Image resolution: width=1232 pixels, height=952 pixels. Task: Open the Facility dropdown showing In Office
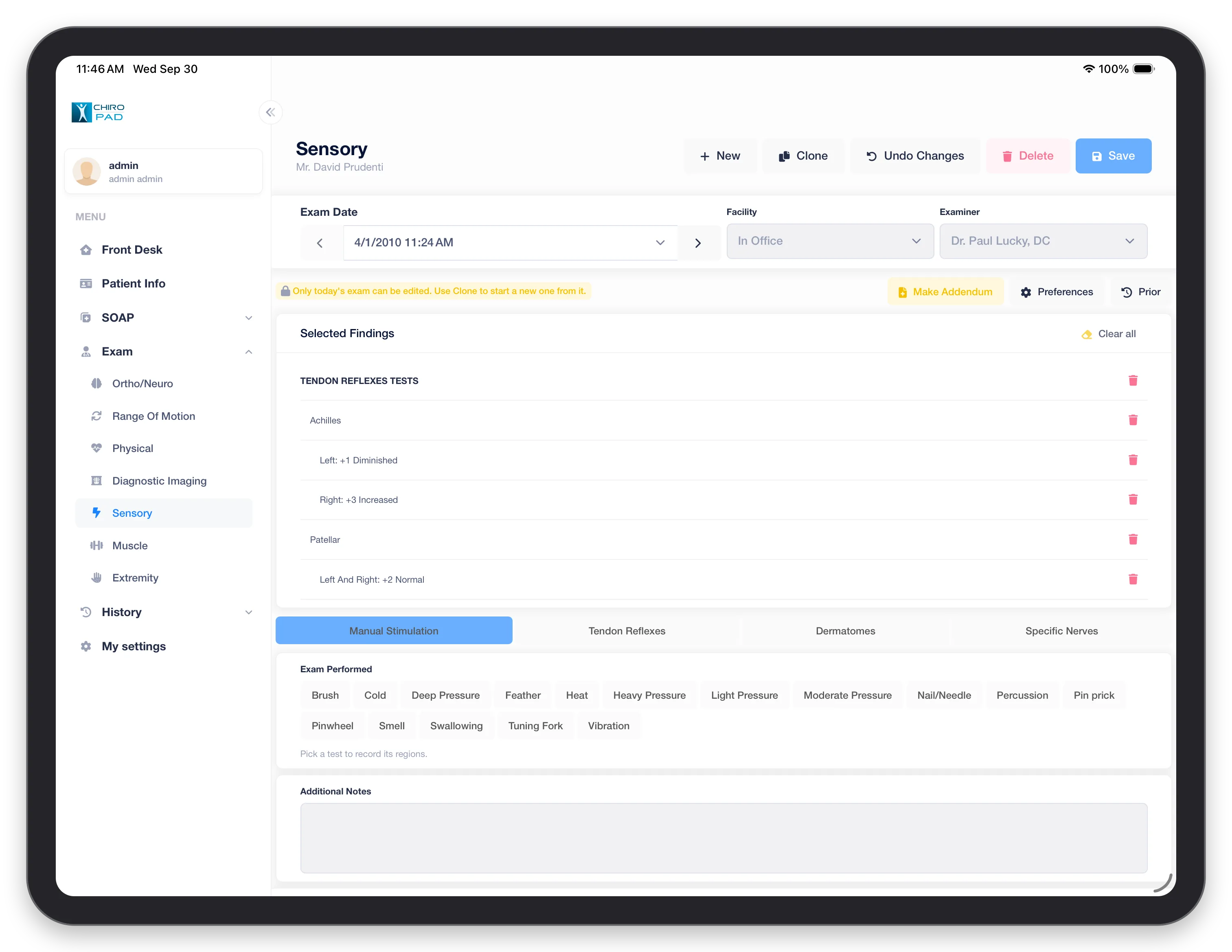pos(830,241)
